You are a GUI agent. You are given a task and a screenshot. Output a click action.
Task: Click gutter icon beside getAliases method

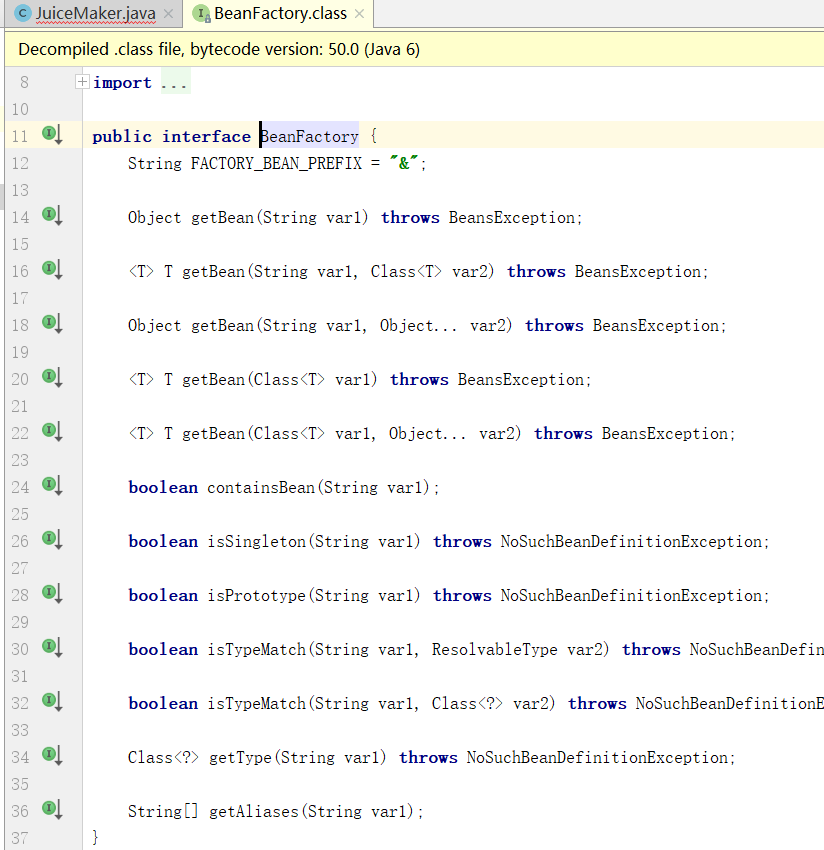[49, 810]
